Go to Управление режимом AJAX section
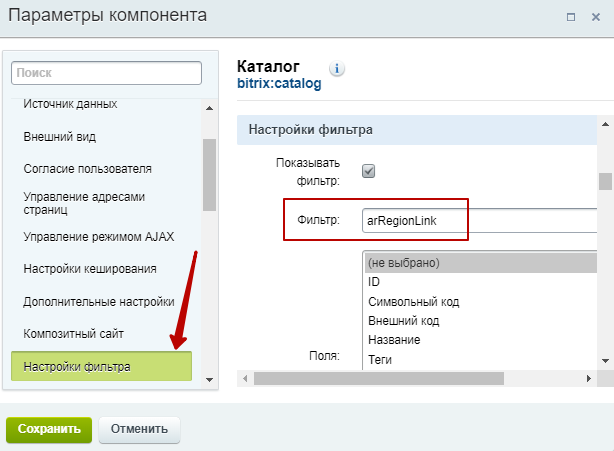Screen dimensions: 614x451 99,237
